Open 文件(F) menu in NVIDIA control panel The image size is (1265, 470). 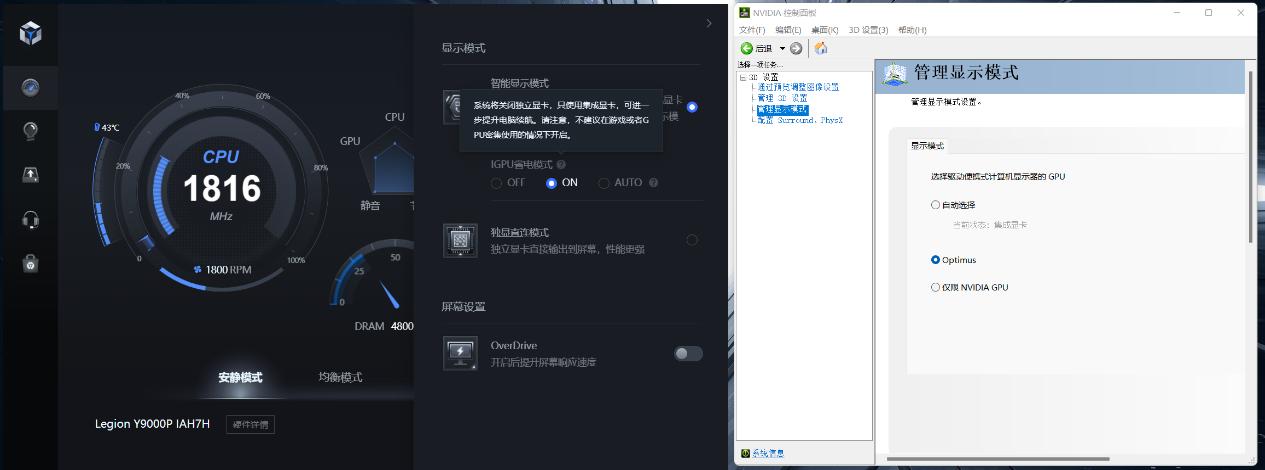pyautogui.click(x=752, y=30)
